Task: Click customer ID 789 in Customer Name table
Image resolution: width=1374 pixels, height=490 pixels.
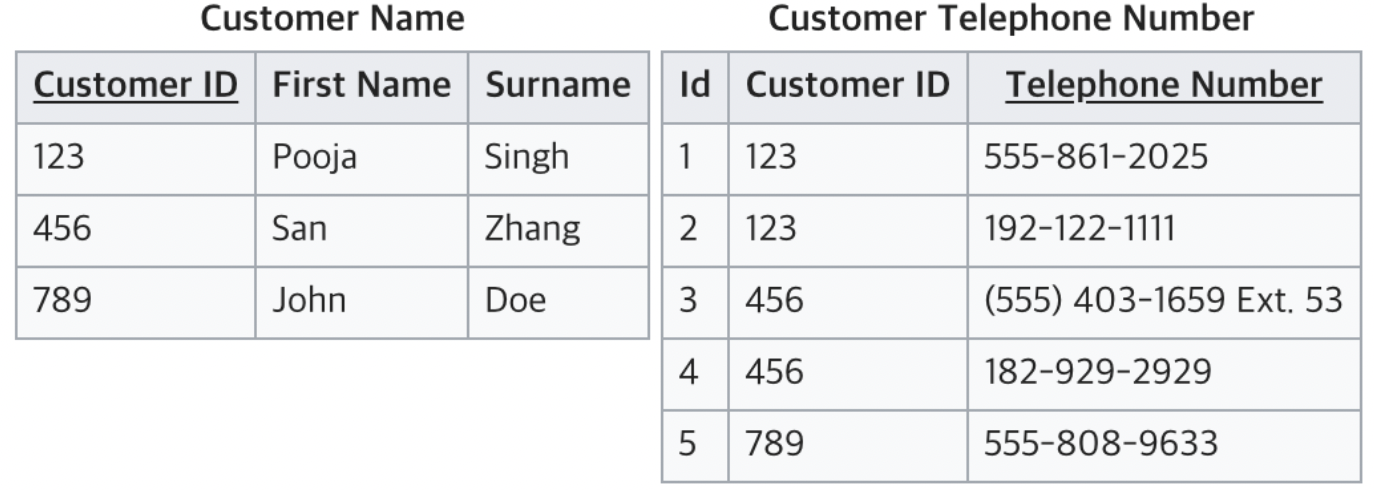Action: click(136, 302)
